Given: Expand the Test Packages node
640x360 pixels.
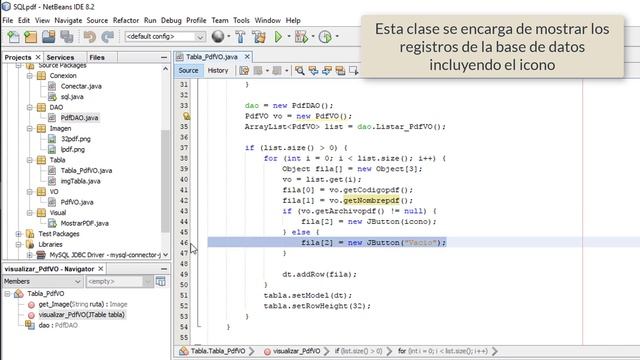Looking at the screenshot, I should point(18,234).
